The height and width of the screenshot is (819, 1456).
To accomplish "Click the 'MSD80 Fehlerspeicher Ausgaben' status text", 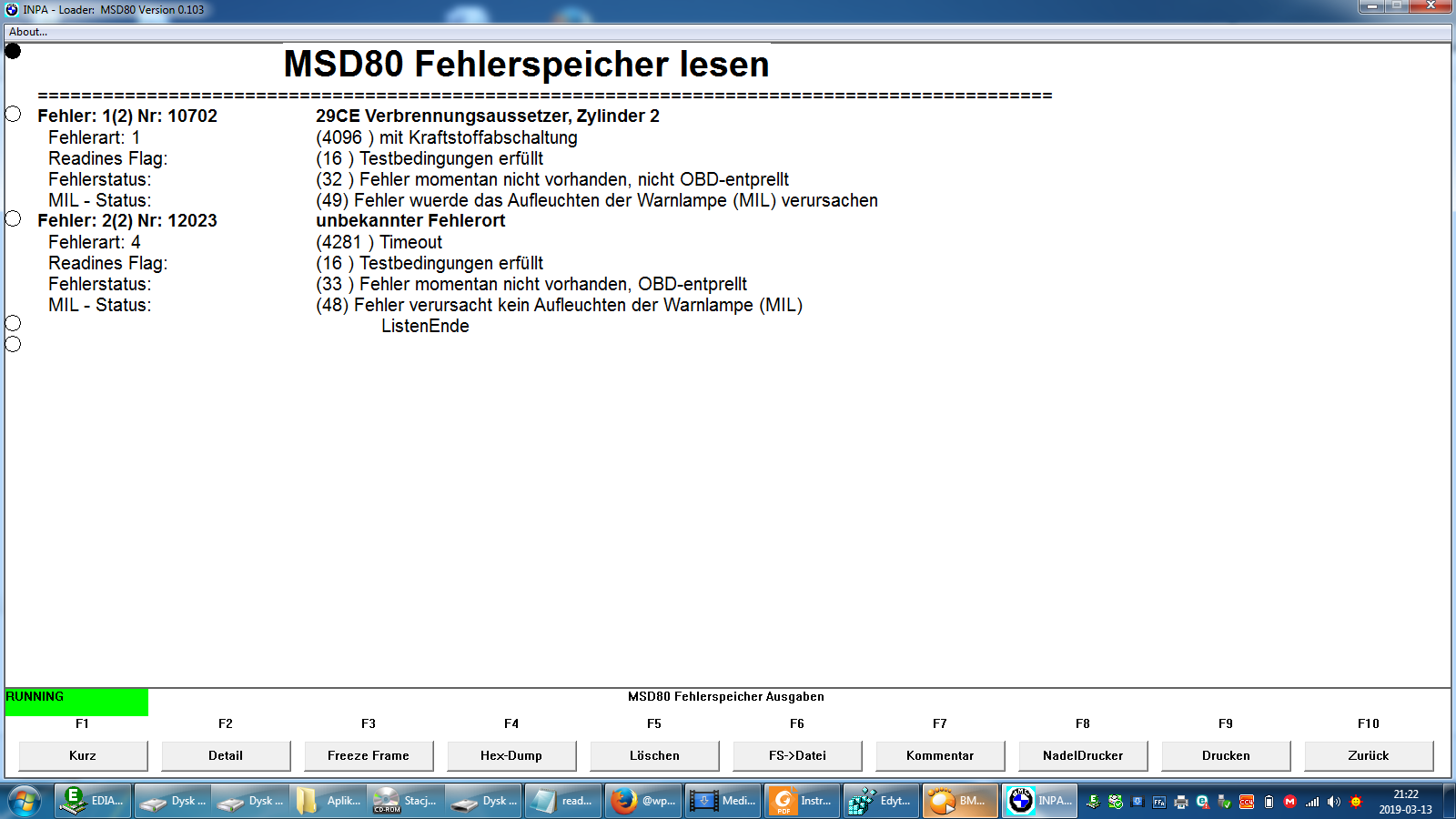I will (726, 697).
